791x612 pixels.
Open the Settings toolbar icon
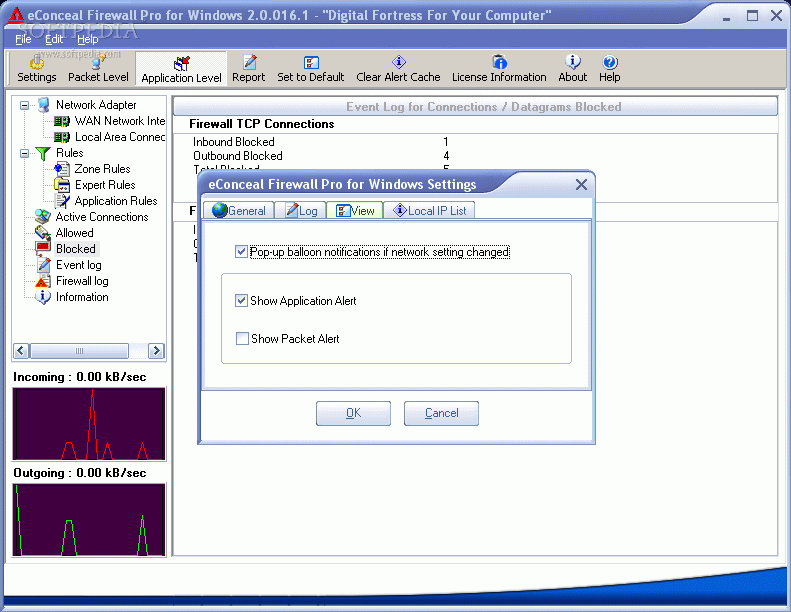click(36, 63)
